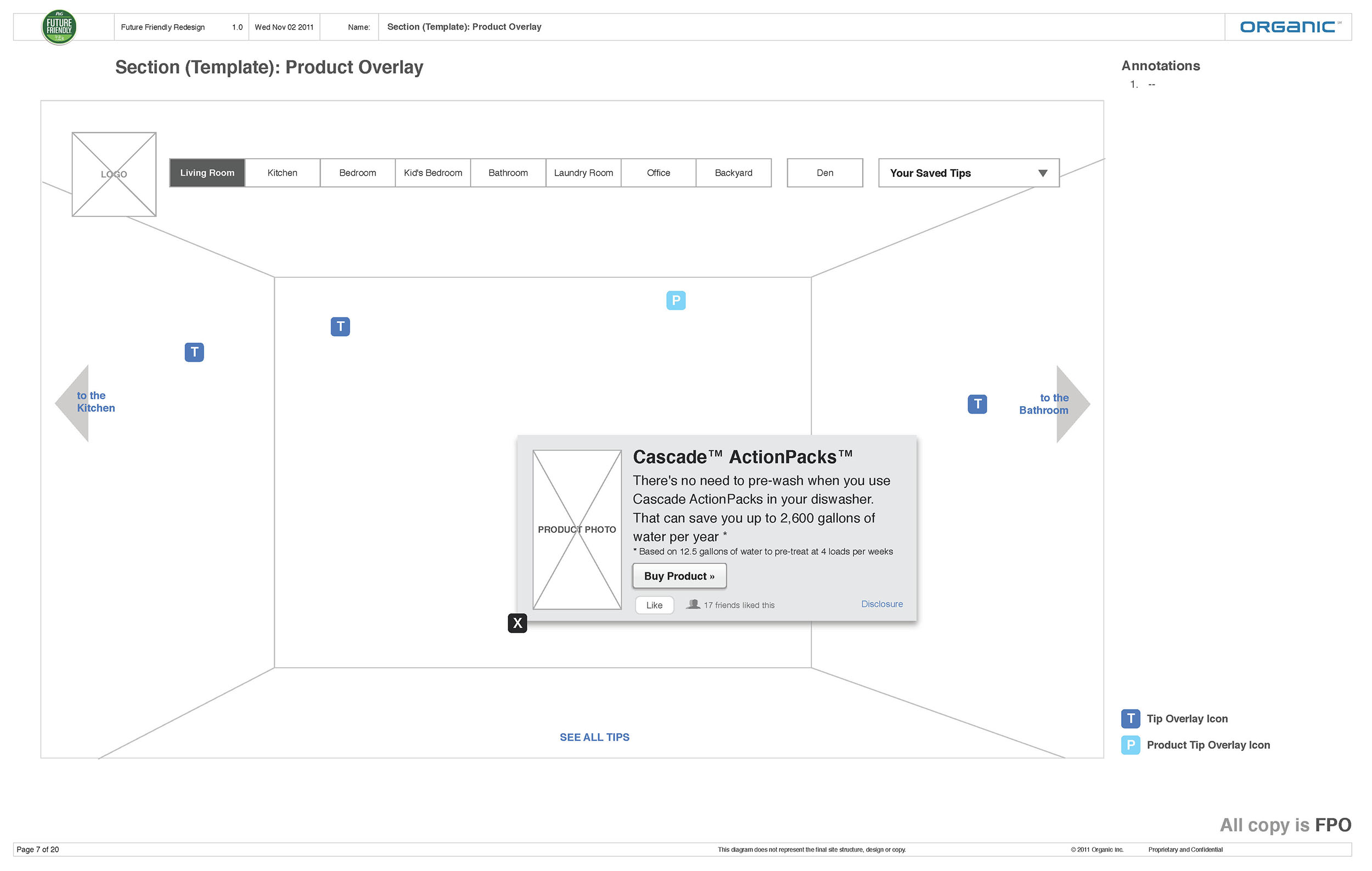Navigate right to the Bathroom

(1055, 404)
